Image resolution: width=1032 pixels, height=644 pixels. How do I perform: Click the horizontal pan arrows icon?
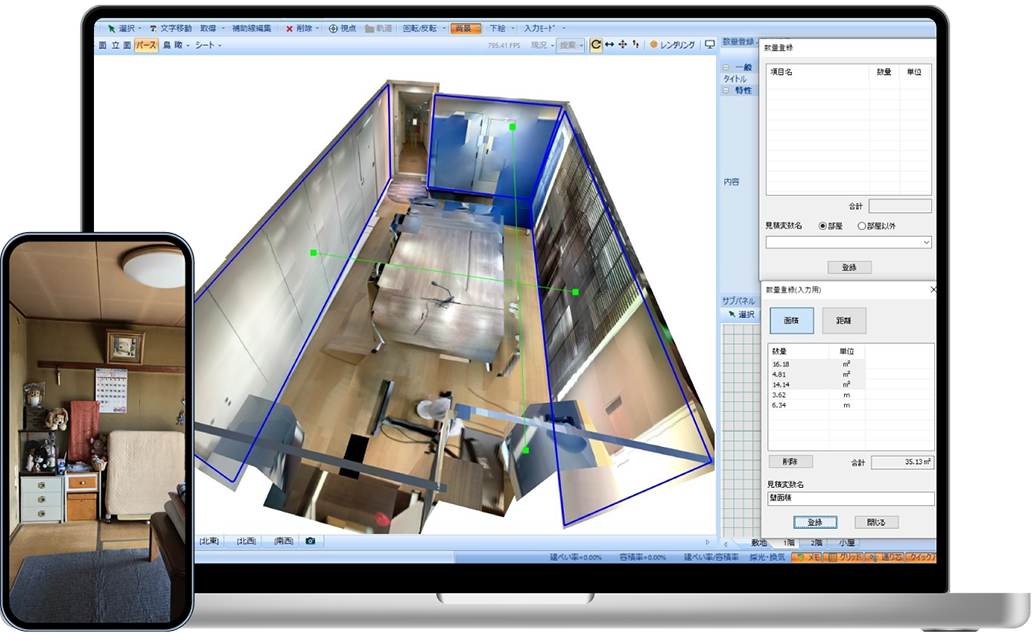(x=610, y=45)
